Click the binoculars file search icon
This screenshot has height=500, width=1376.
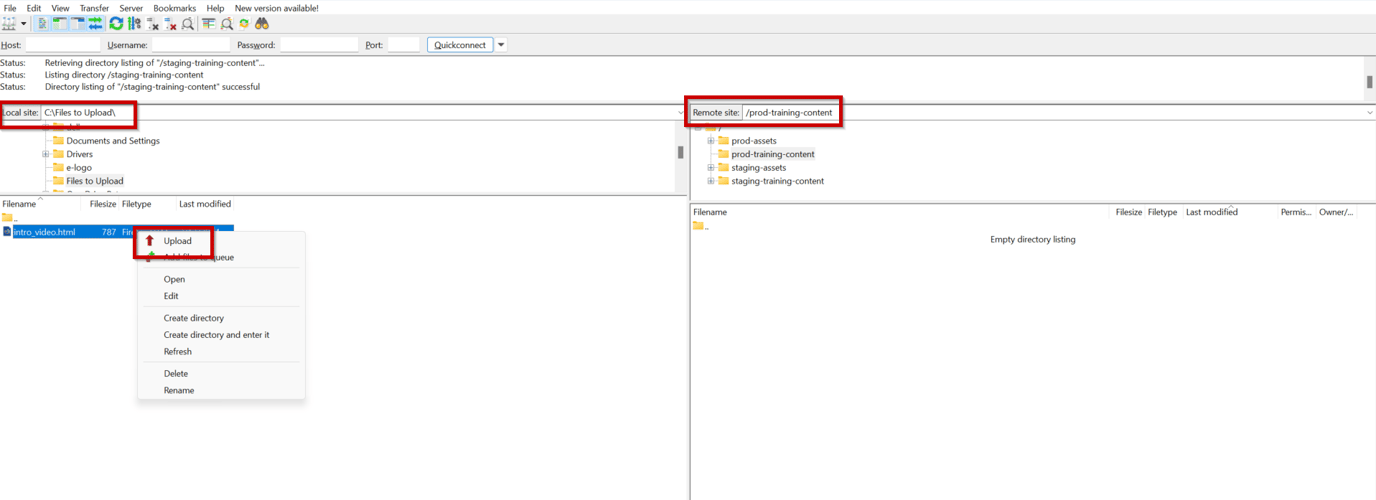[x=262, y=24]
